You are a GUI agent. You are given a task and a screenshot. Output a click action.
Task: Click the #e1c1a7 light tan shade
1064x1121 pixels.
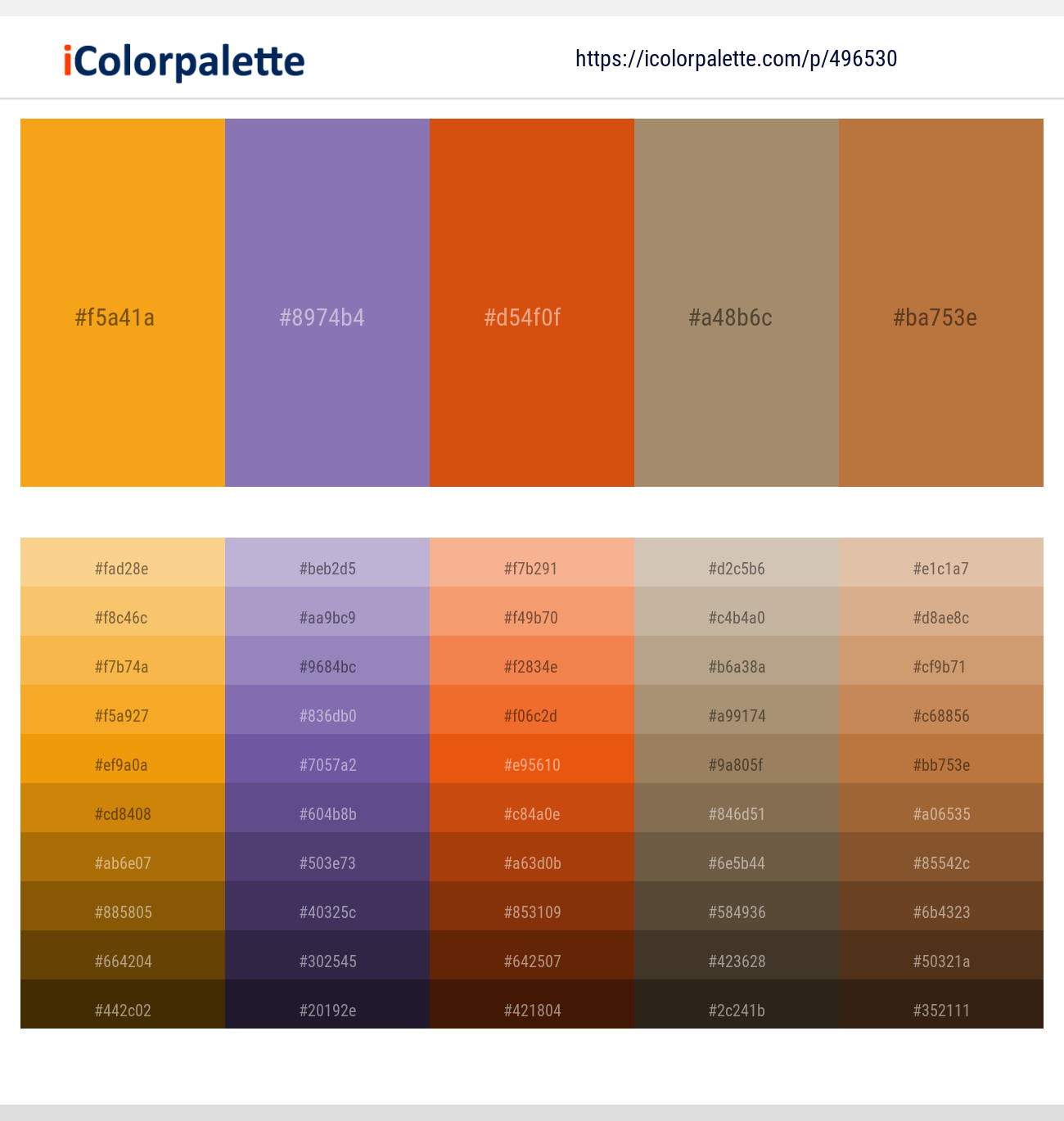pyautogui.click(x=941, y=562)
